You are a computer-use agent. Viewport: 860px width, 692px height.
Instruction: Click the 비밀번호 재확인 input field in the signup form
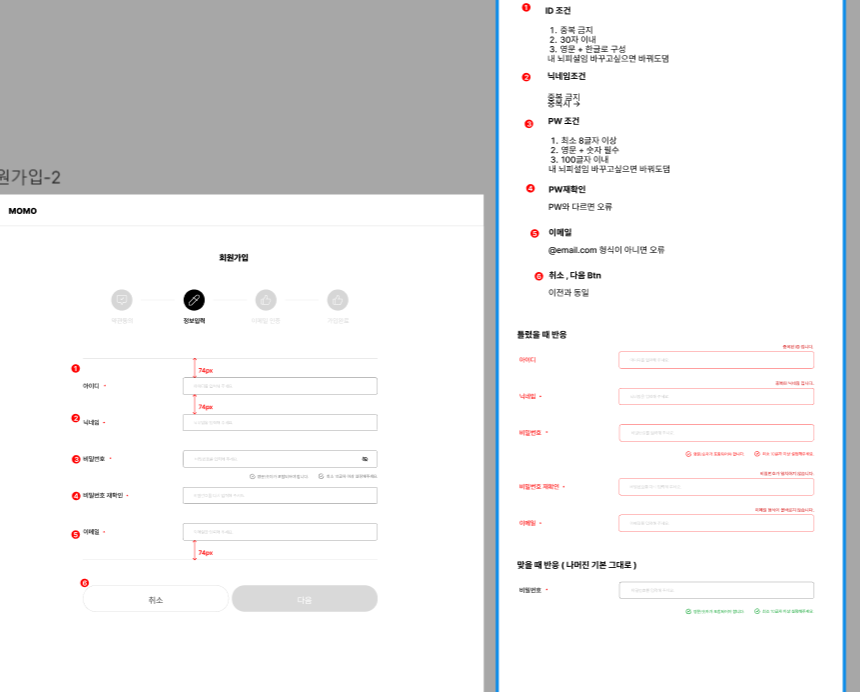point(280,496)
